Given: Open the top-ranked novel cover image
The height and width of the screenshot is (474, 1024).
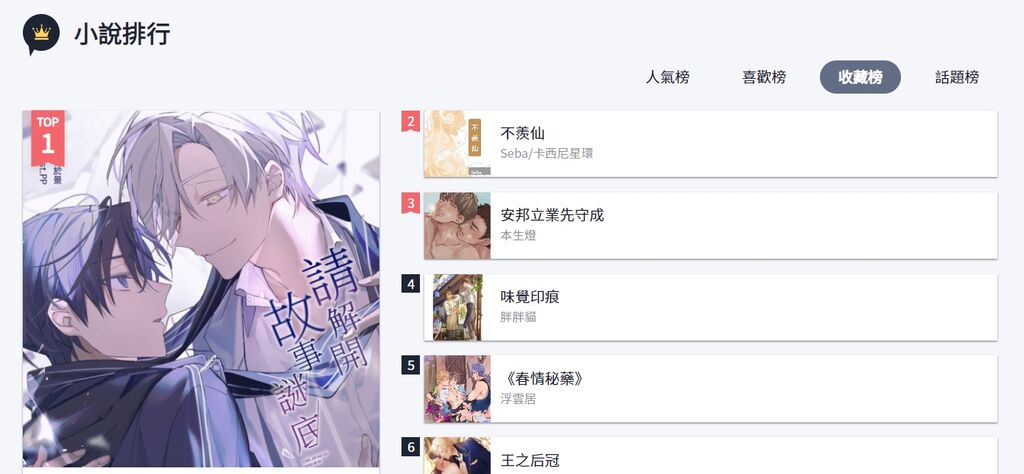Looking at the screenshot, I should point(201,289).
